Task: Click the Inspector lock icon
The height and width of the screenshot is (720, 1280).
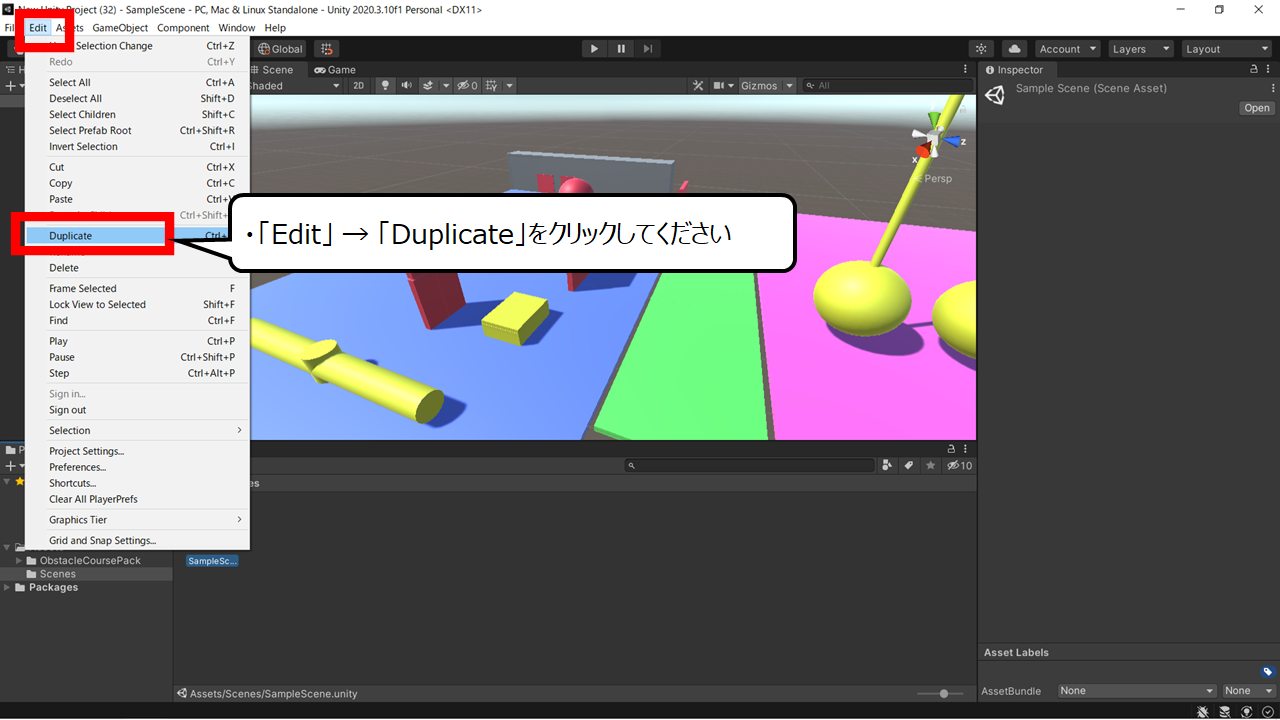Action: coord(1254,70)
